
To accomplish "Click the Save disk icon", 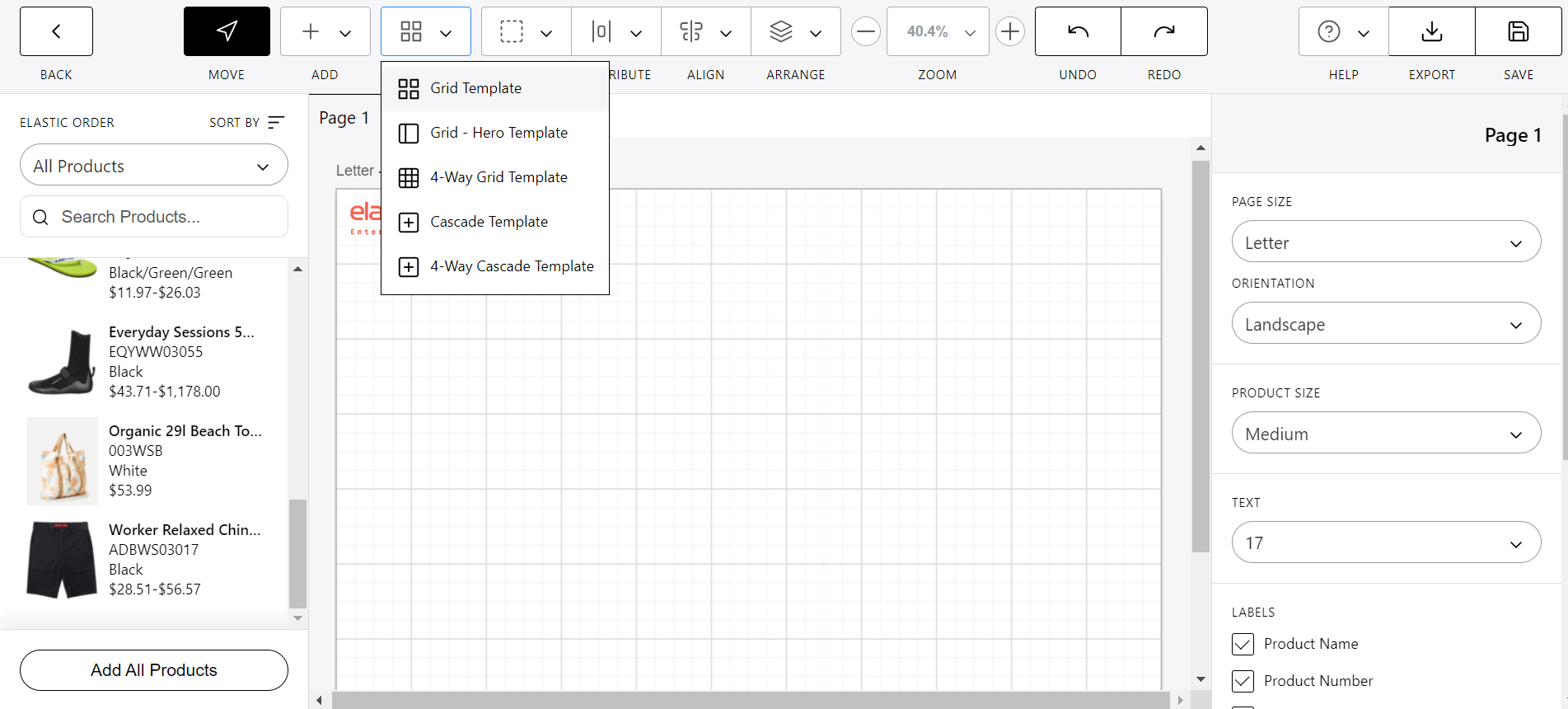I will coord(1518,31).
